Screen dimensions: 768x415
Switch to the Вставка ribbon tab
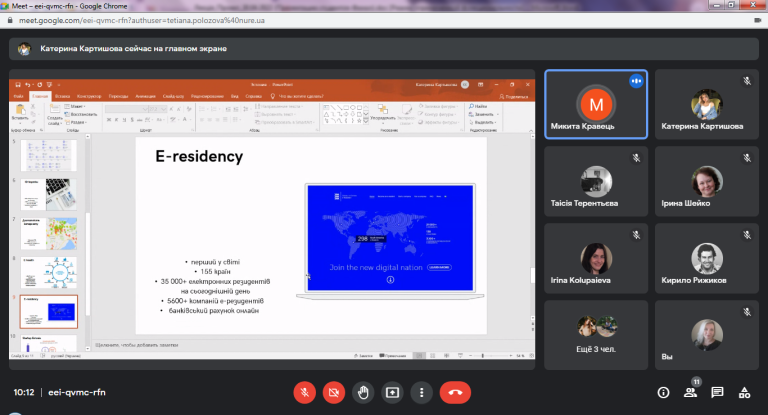point(62,97)
